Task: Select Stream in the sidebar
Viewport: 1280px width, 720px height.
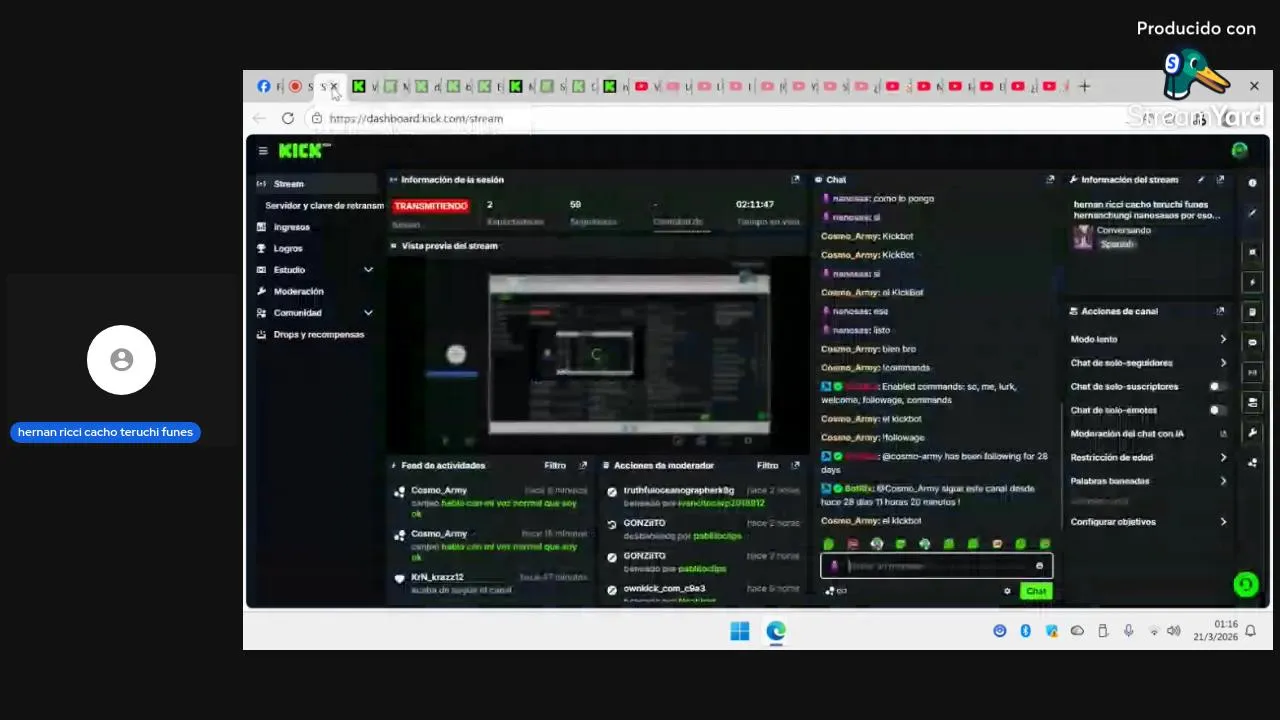Action: point(315,184)
